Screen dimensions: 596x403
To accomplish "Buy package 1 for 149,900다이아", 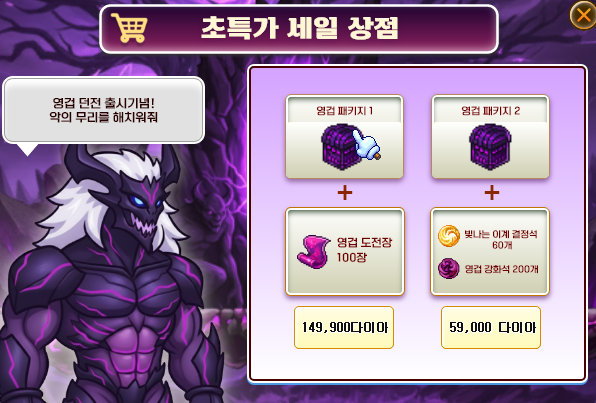I will [x=344, y=327].
